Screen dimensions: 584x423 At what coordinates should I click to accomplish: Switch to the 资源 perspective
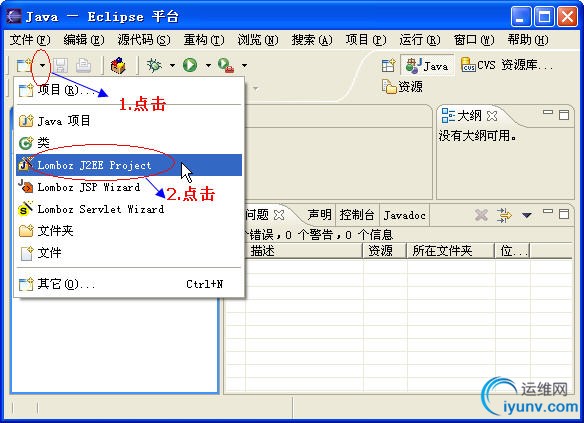tap(402, 87)
